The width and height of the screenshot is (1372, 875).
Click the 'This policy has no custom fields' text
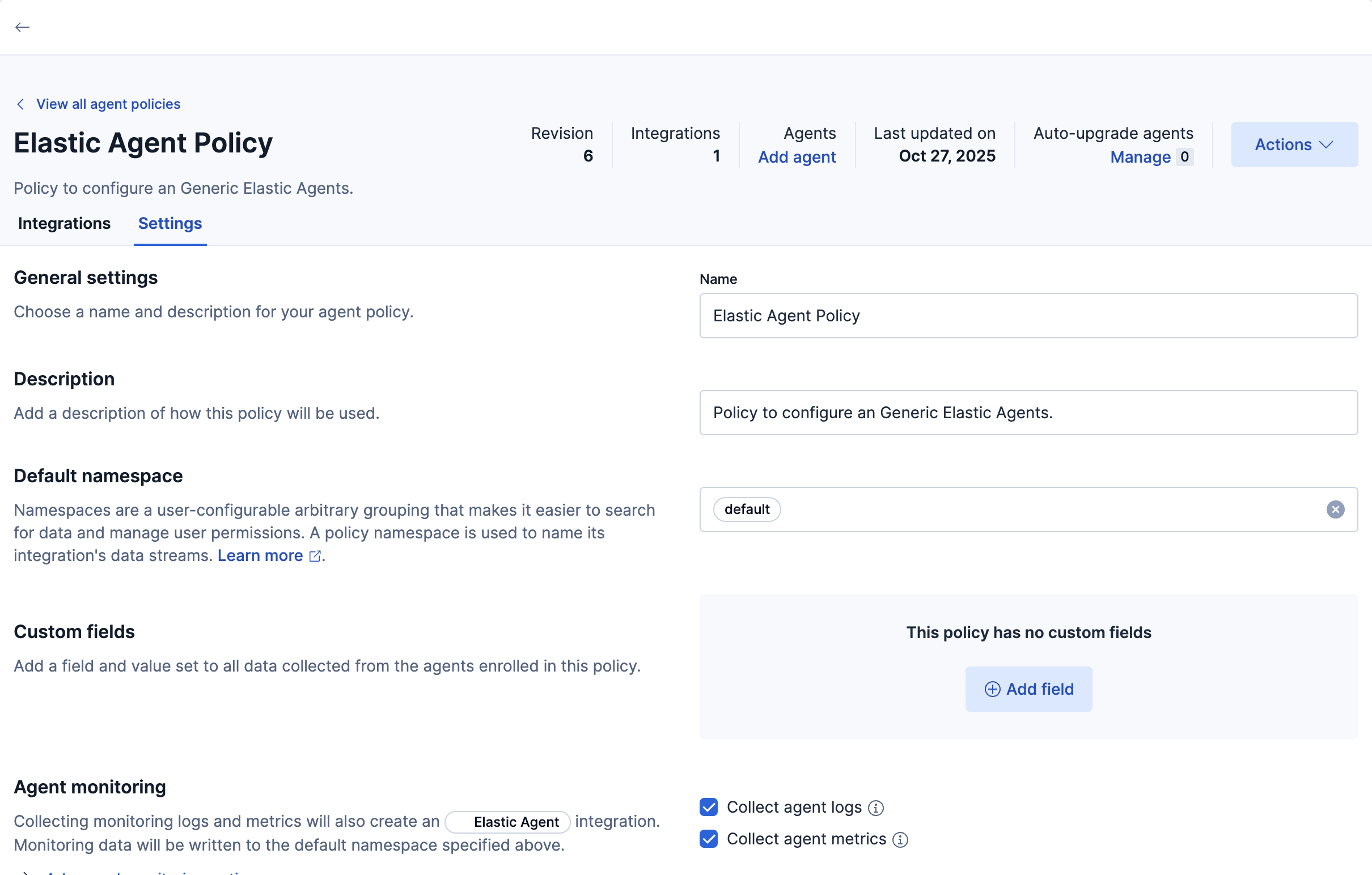point(1028,632)
